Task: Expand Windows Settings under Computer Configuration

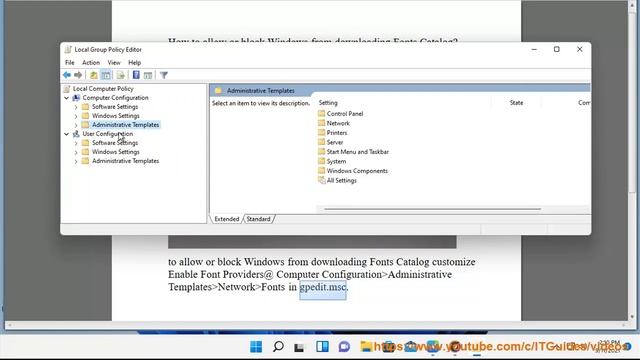Action: 76,116
